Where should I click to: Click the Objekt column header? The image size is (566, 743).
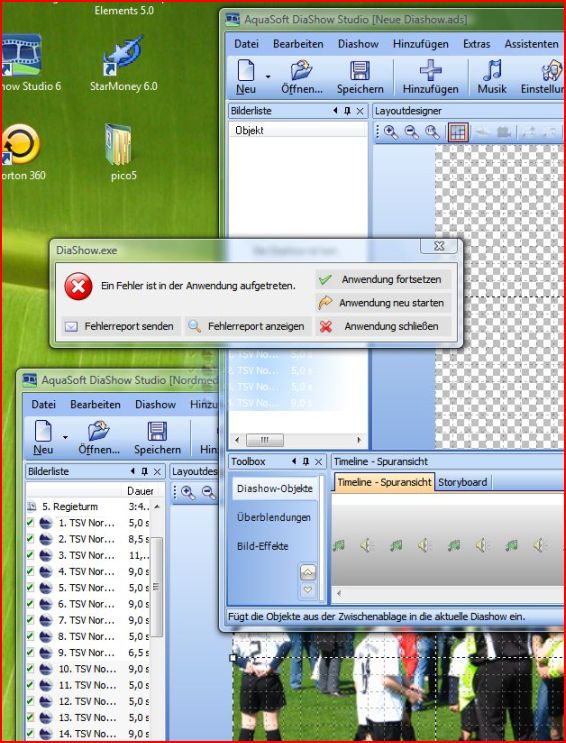pyautogui.click(x=299, y=130)
